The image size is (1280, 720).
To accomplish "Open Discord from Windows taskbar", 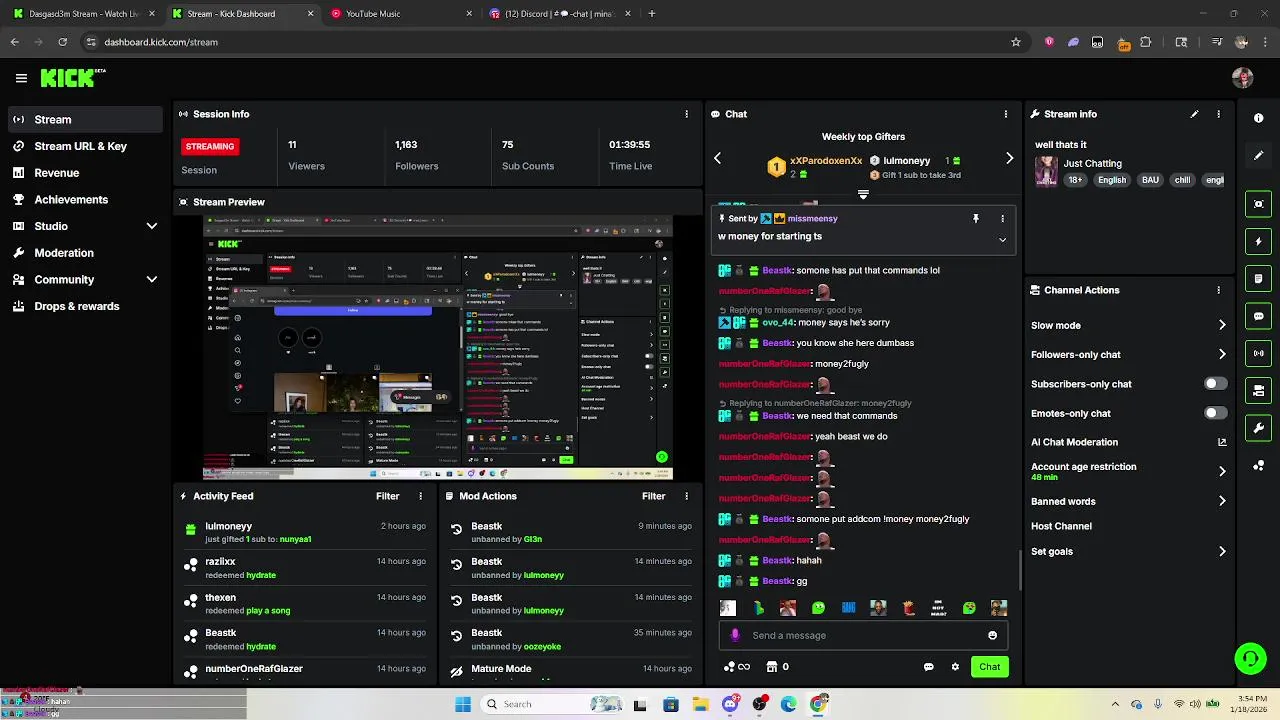I will pos(730,704).
